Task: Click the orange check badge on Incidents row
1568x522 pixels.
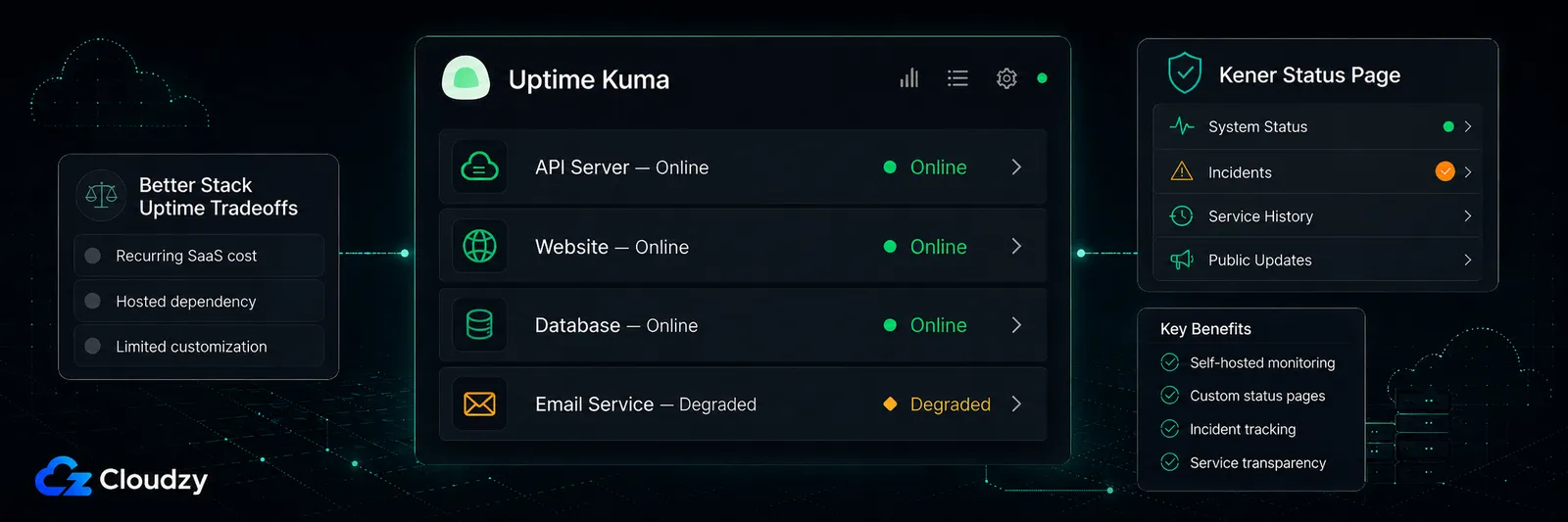Action: coord(1445,171)
